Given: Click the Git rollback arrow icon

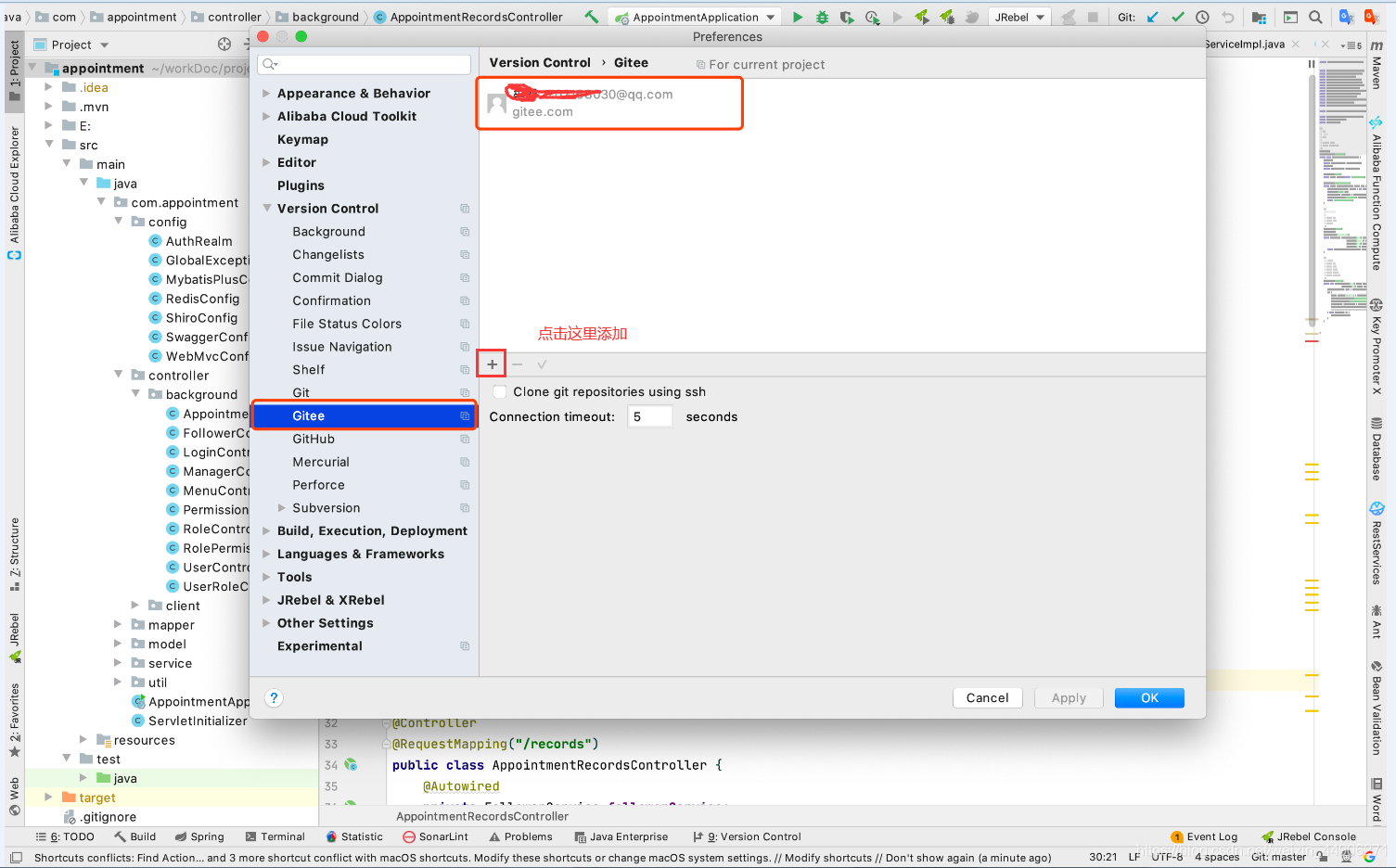Looking at the screenshot, I should coord(1228,17).
